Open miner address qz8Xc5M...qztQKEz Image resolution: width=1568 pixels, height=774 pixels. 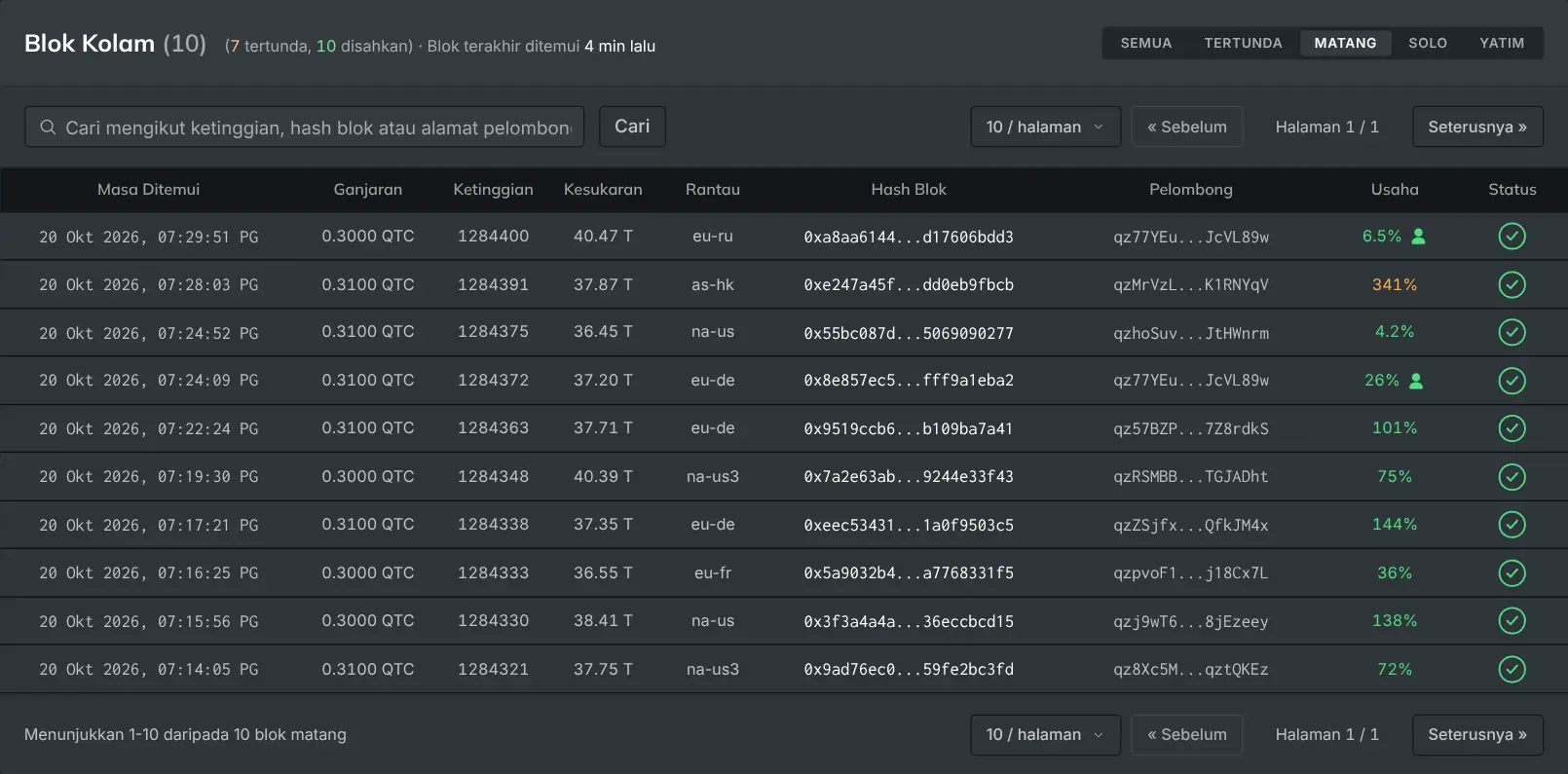coord(1191,670)
